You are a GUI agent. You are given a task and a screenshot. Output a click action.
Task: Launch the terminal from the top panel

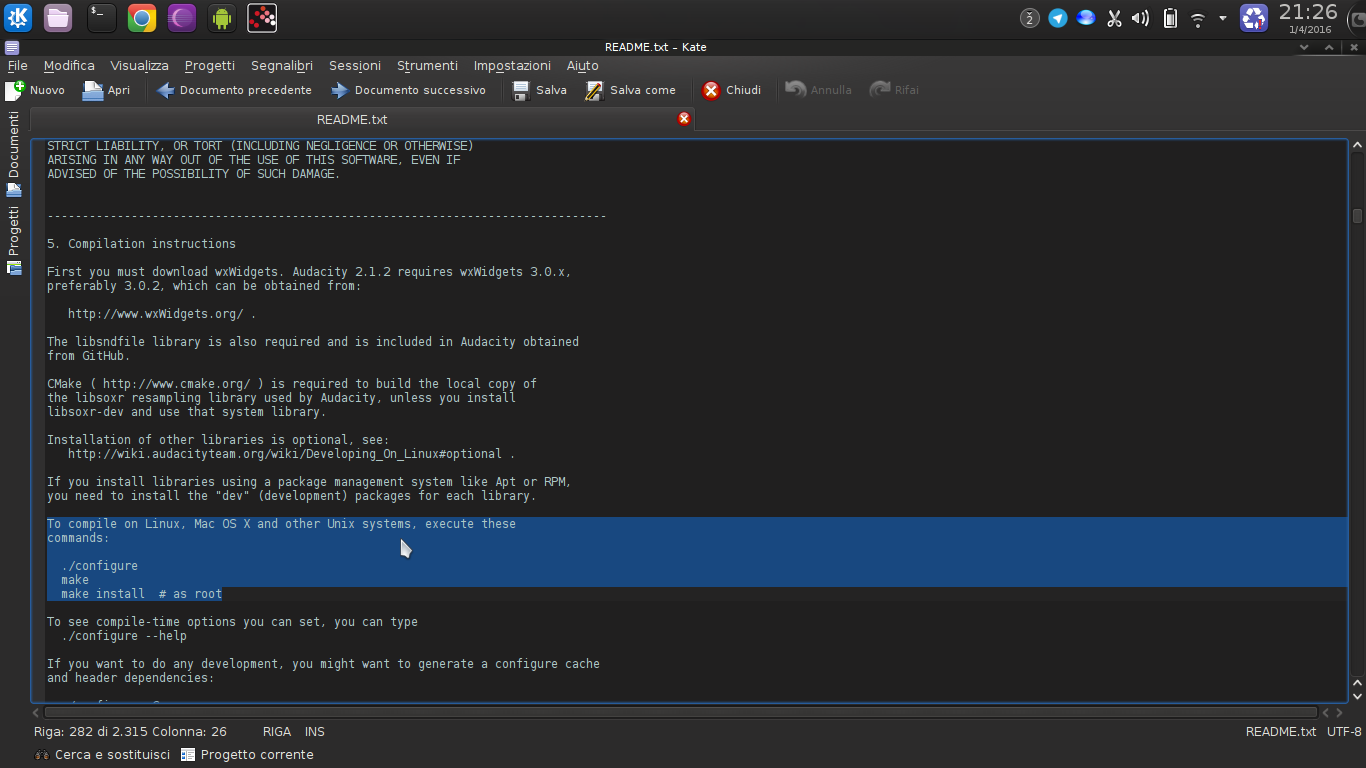[99, 17]
